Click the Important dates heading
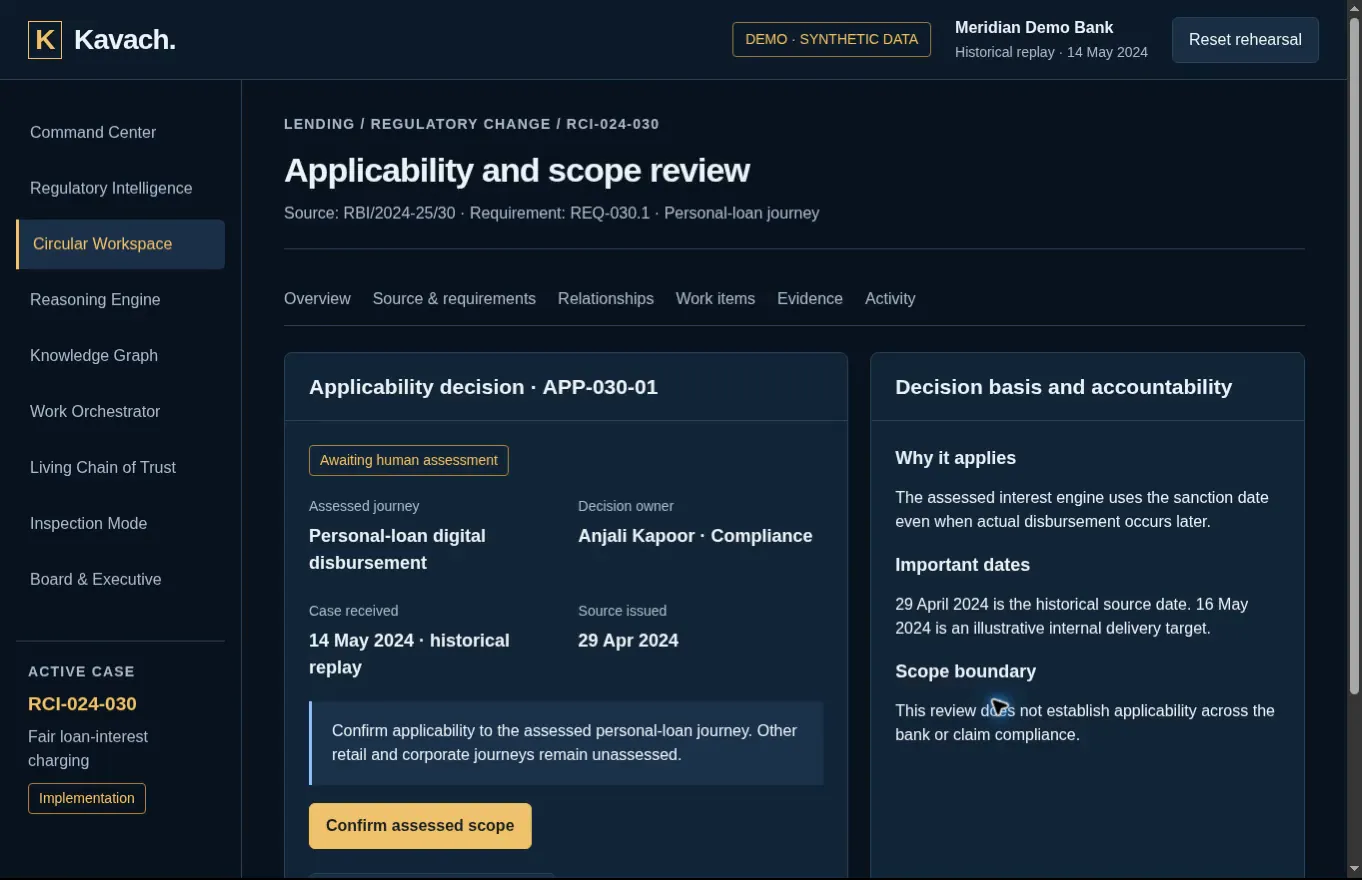 [x=962, y=565]
